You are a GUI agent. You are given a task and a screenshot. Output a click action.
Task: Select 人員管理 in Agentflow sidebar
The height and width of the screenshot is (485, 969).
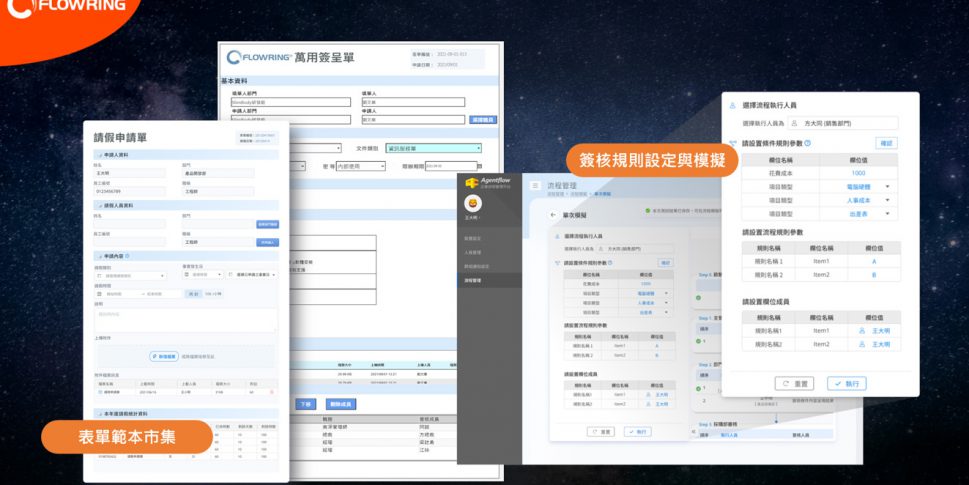[473, 252]
